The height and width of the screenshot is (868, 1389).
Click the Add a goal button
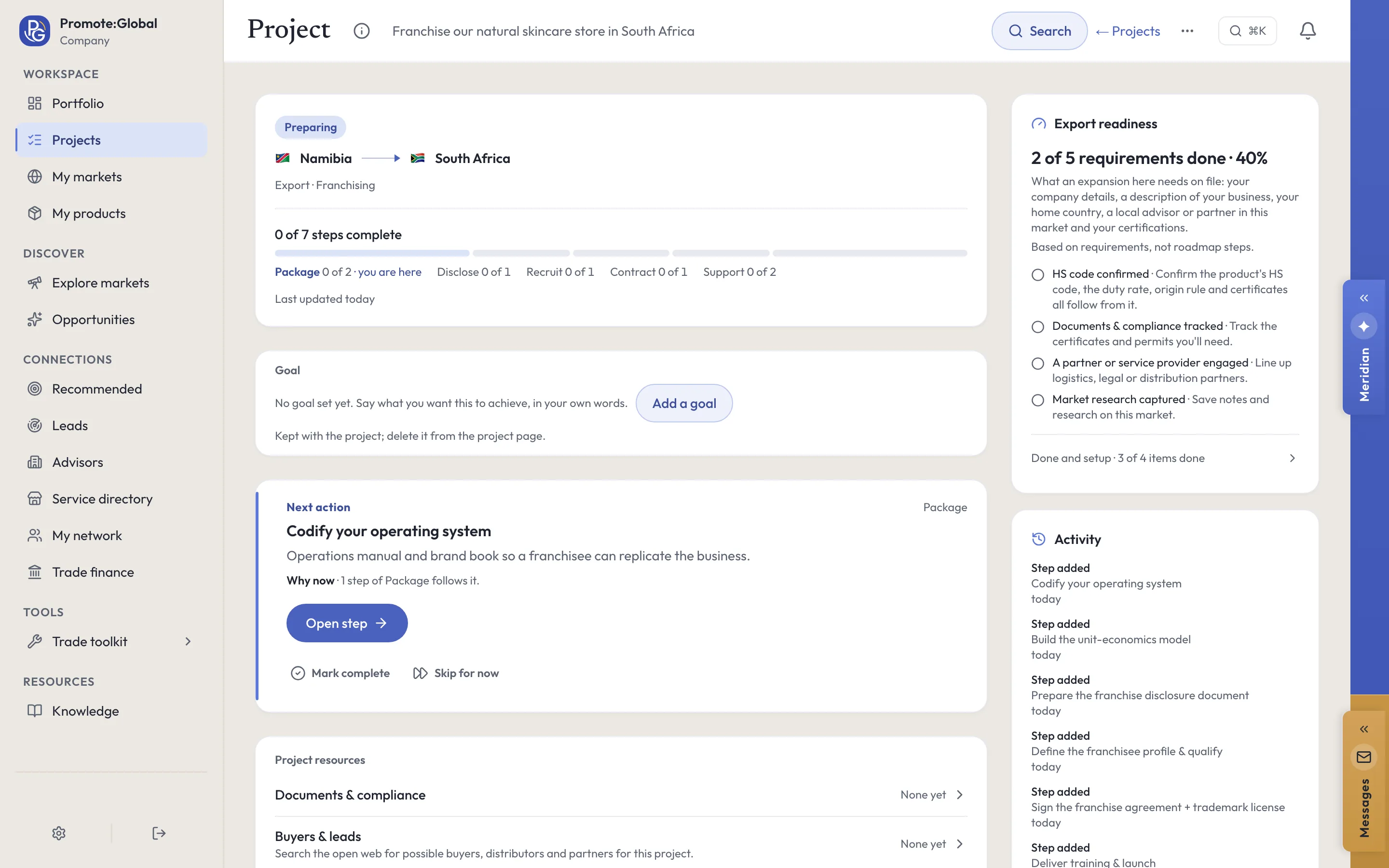point(684,404)
